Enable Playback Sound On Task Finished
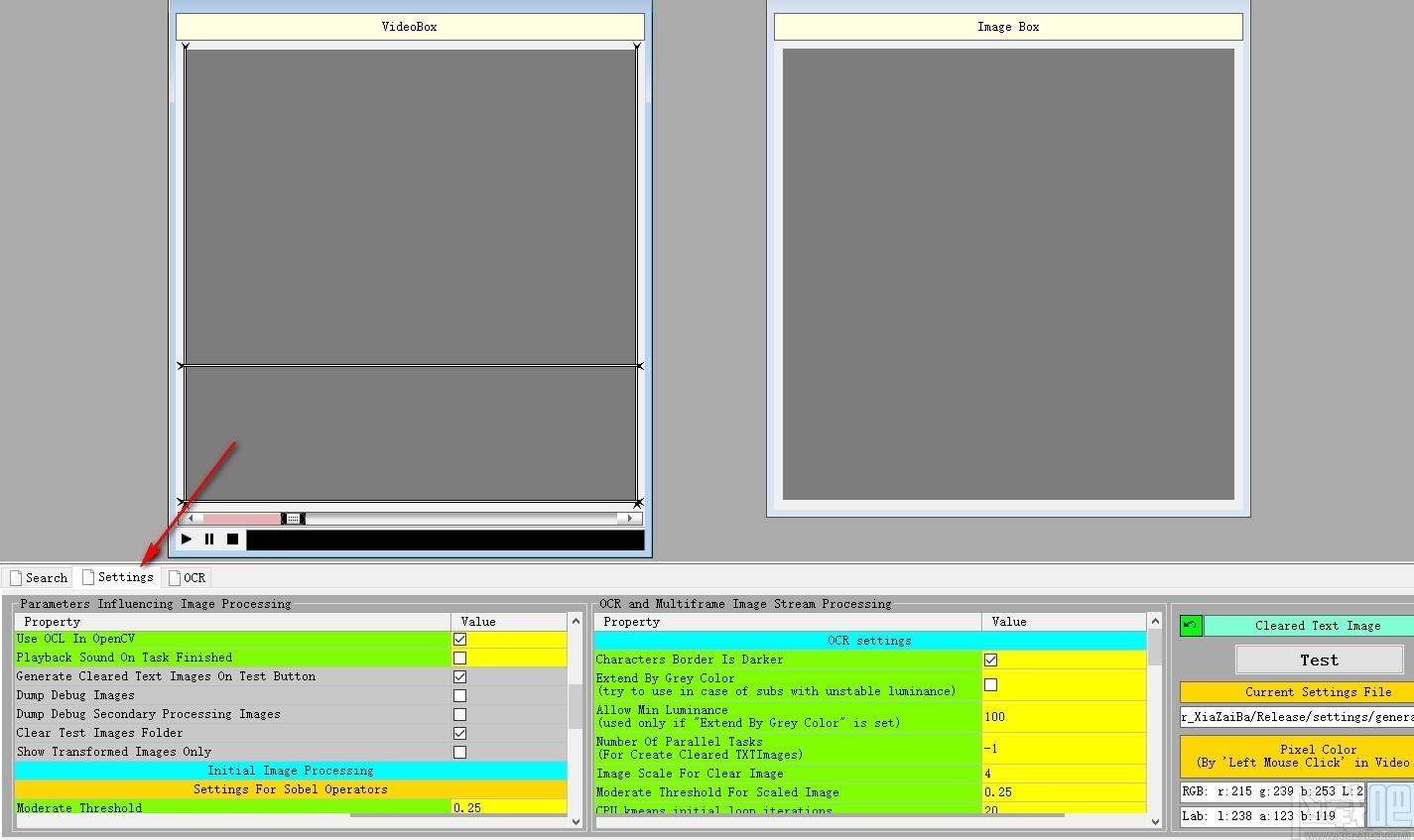This screenshot has width=1414, height=840. [459, 659]
